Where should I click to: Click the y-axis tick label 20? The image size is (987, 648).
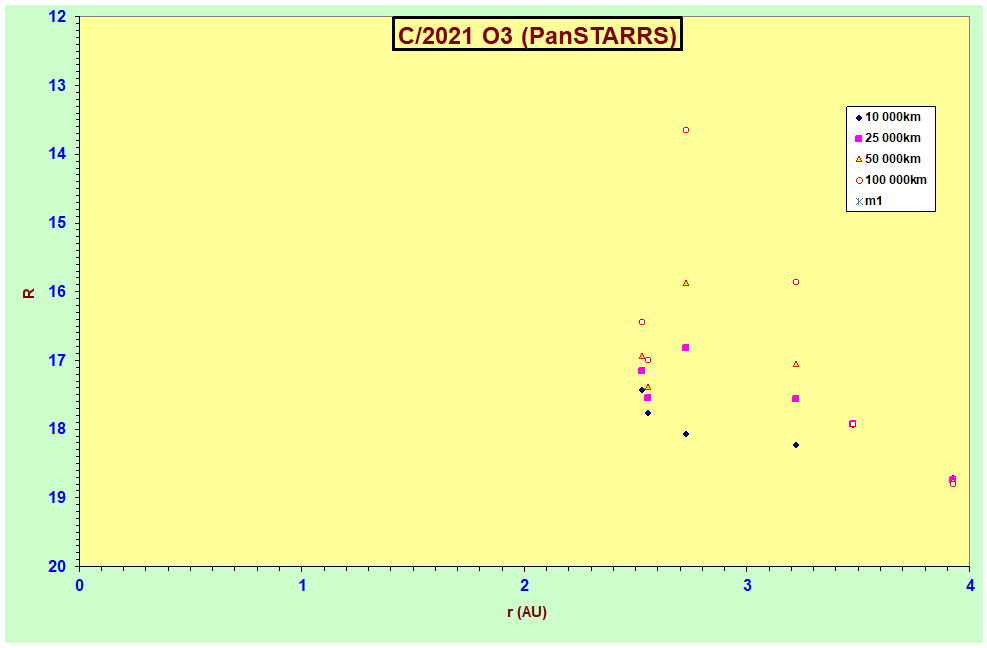[57, 567]
